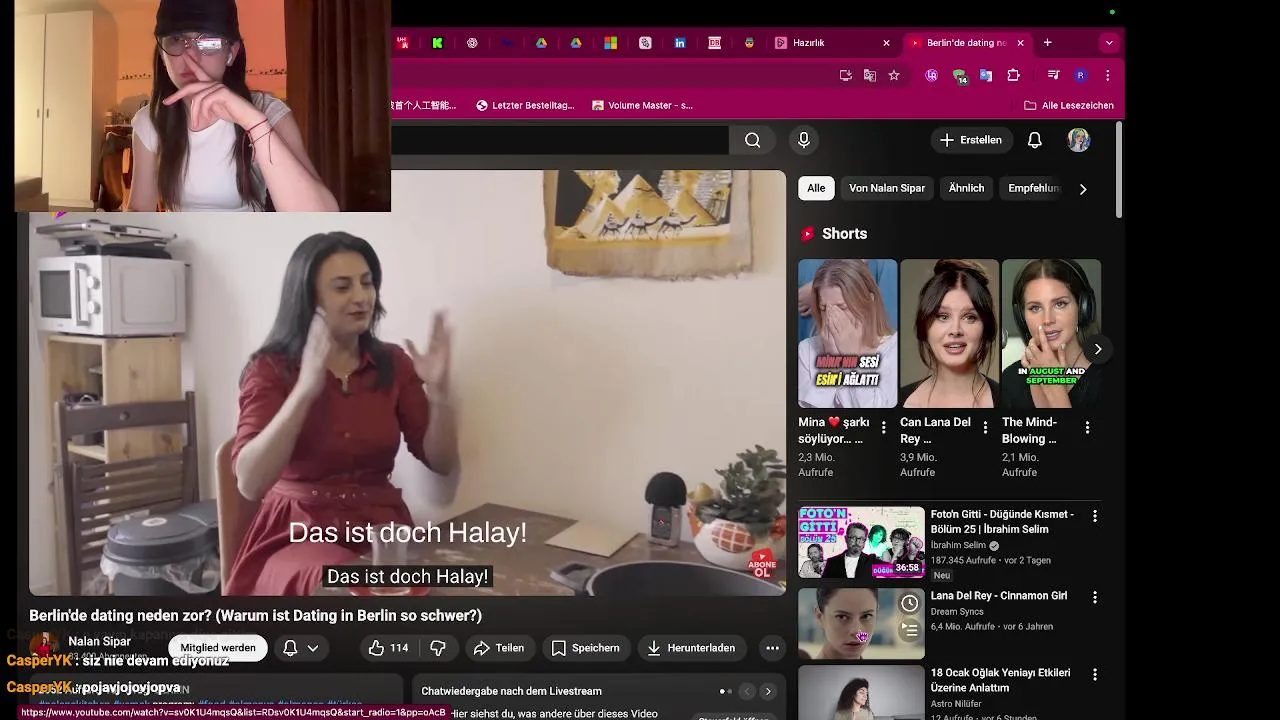Click the Erstellen create button
The height and width of the screenshot is (720, 1280).
tap(970, 140)
